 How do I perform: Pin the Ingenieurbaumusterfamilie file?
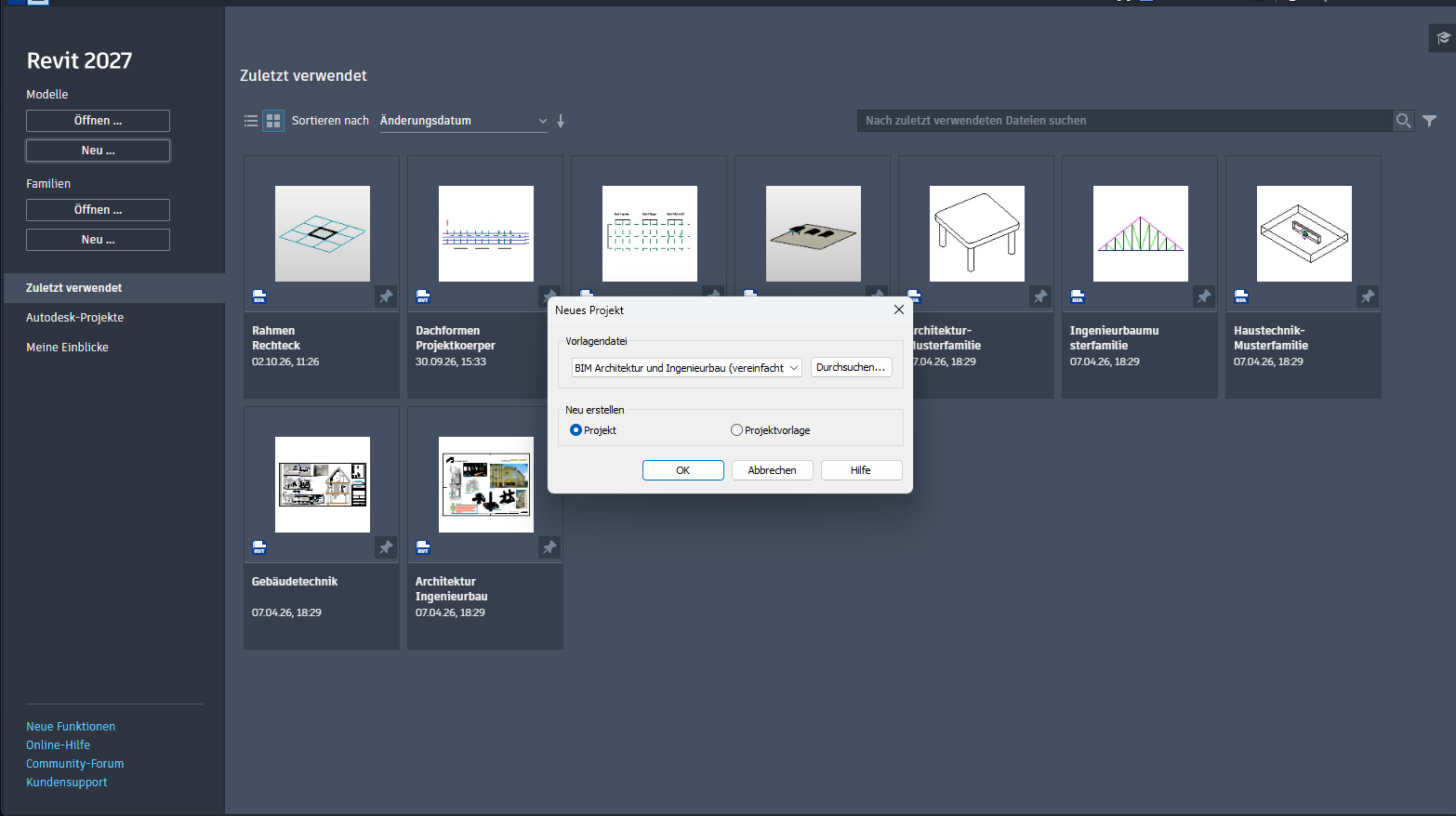coord(1204,296)
